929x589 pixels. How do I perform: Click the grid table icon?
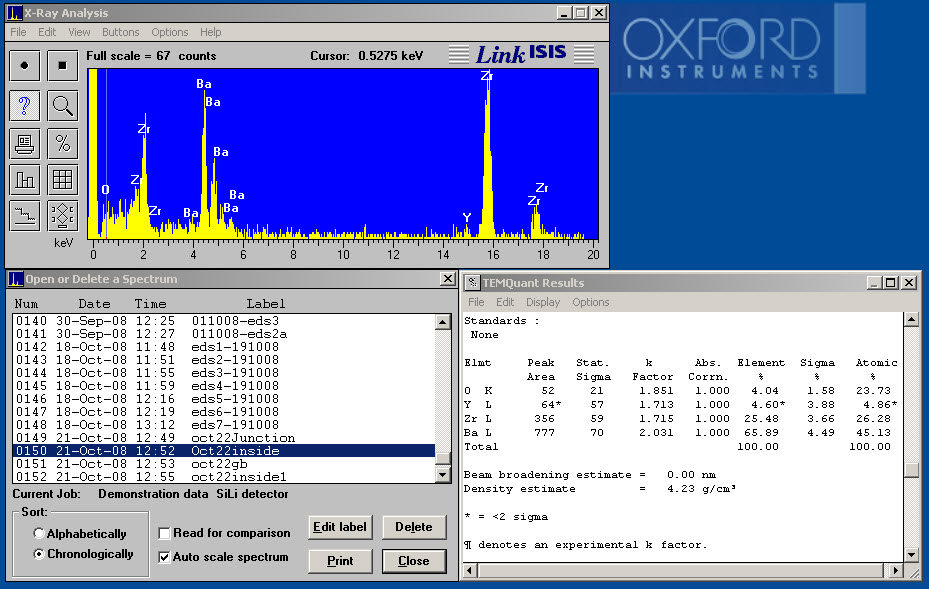62,180
